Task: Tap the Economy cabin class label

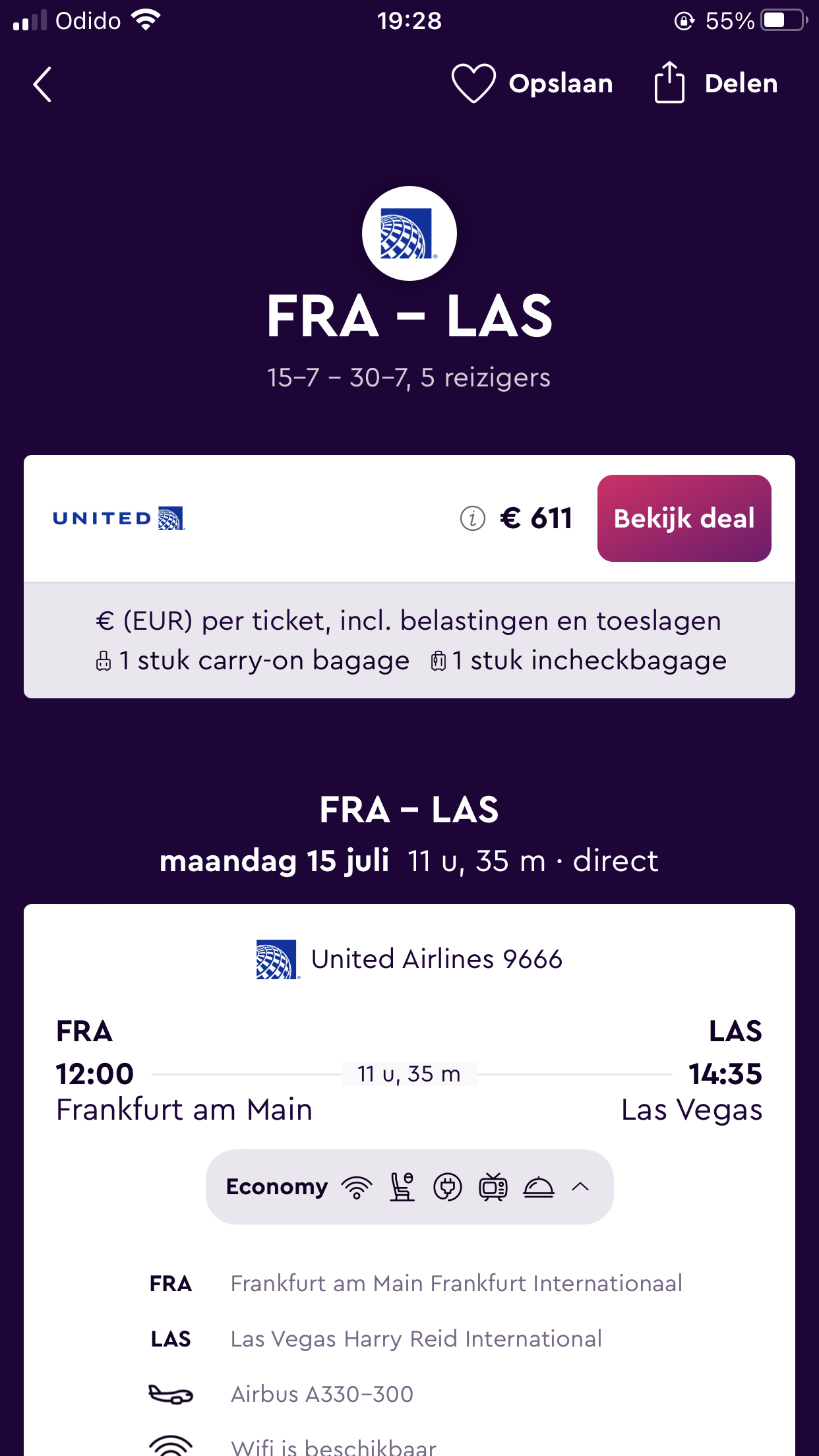Action: 277,1187
